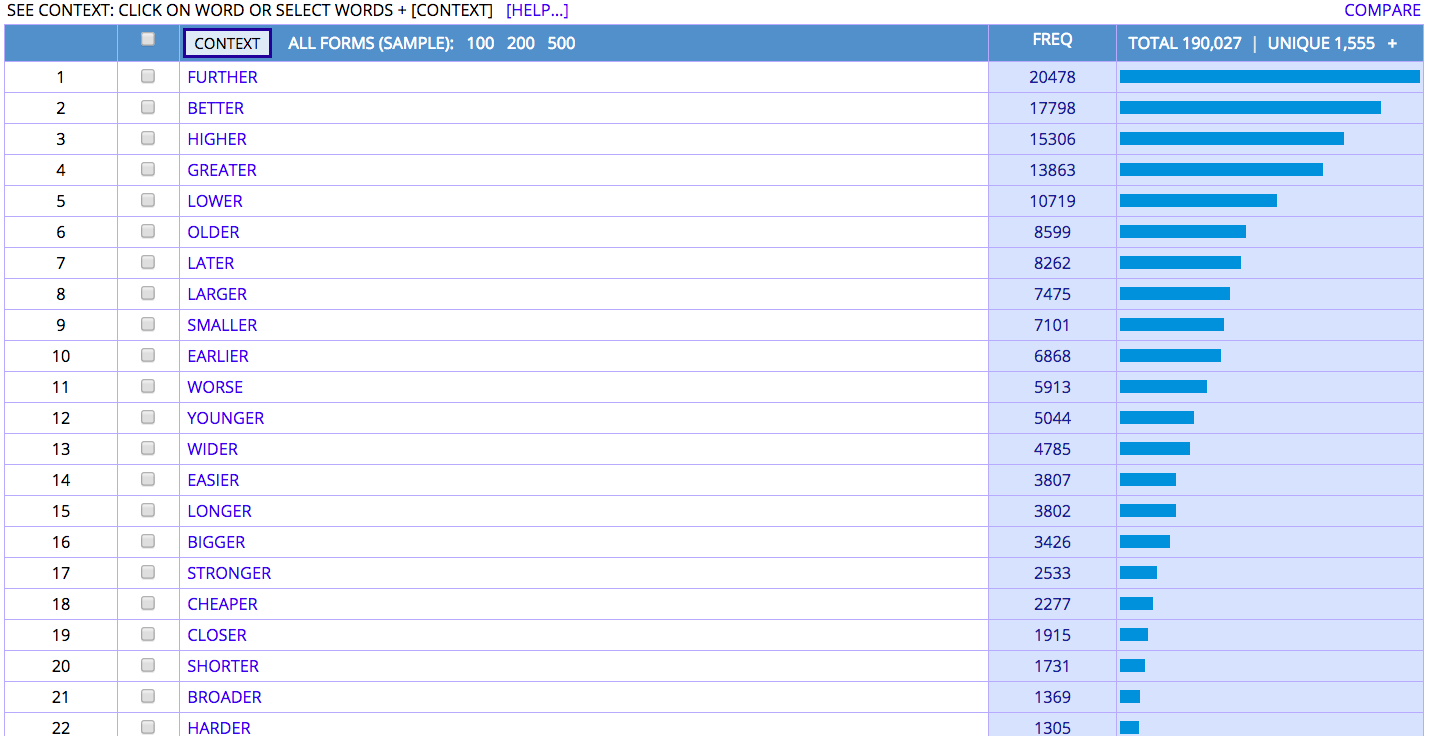View context for WORSE
Image resolution: width=1434 pixels, height=736 pixels.
(x=215, y=387)
